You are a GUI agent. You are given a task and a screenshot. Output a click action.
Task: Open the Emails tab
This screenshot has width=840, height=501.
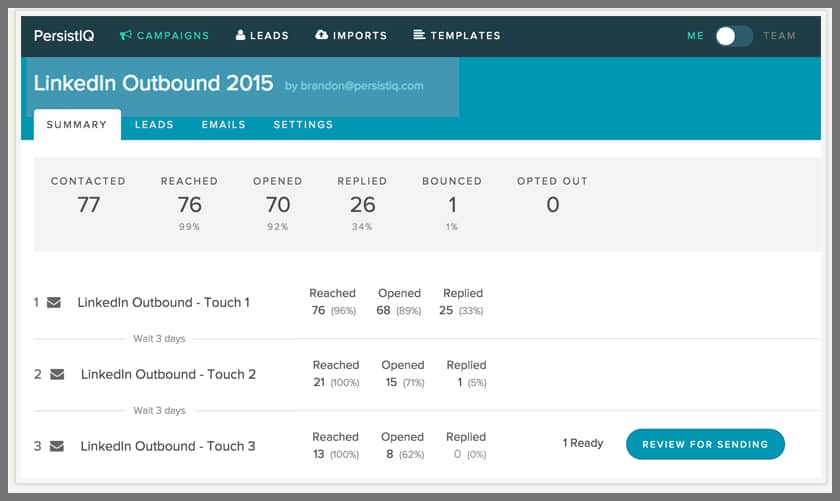[223, 125]
